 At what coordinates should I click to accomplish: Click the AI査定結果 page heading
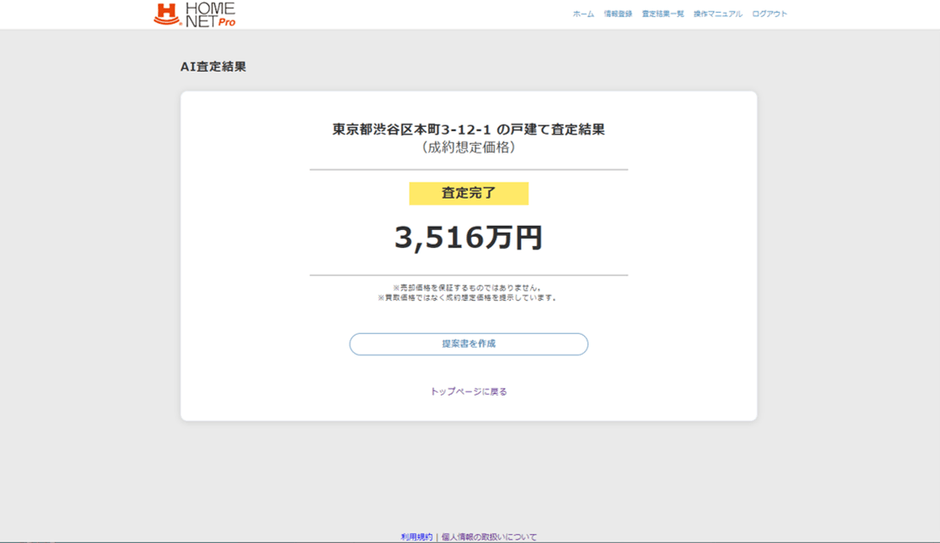[x=213, y=67]
